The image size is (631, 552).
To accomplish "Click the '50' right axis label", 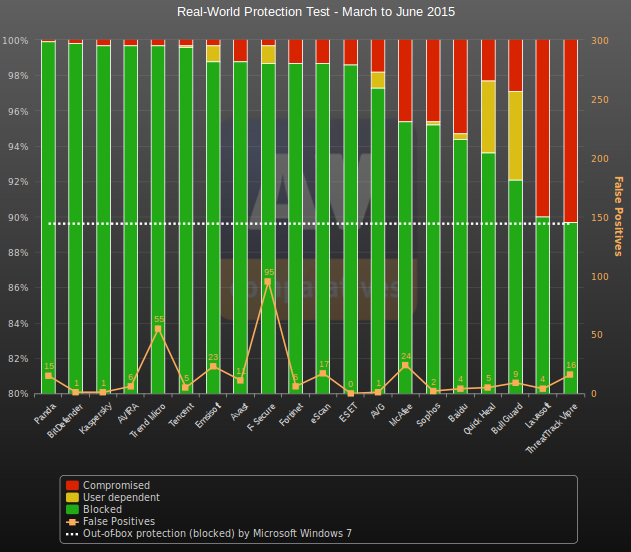I will [x=597, y=335].
